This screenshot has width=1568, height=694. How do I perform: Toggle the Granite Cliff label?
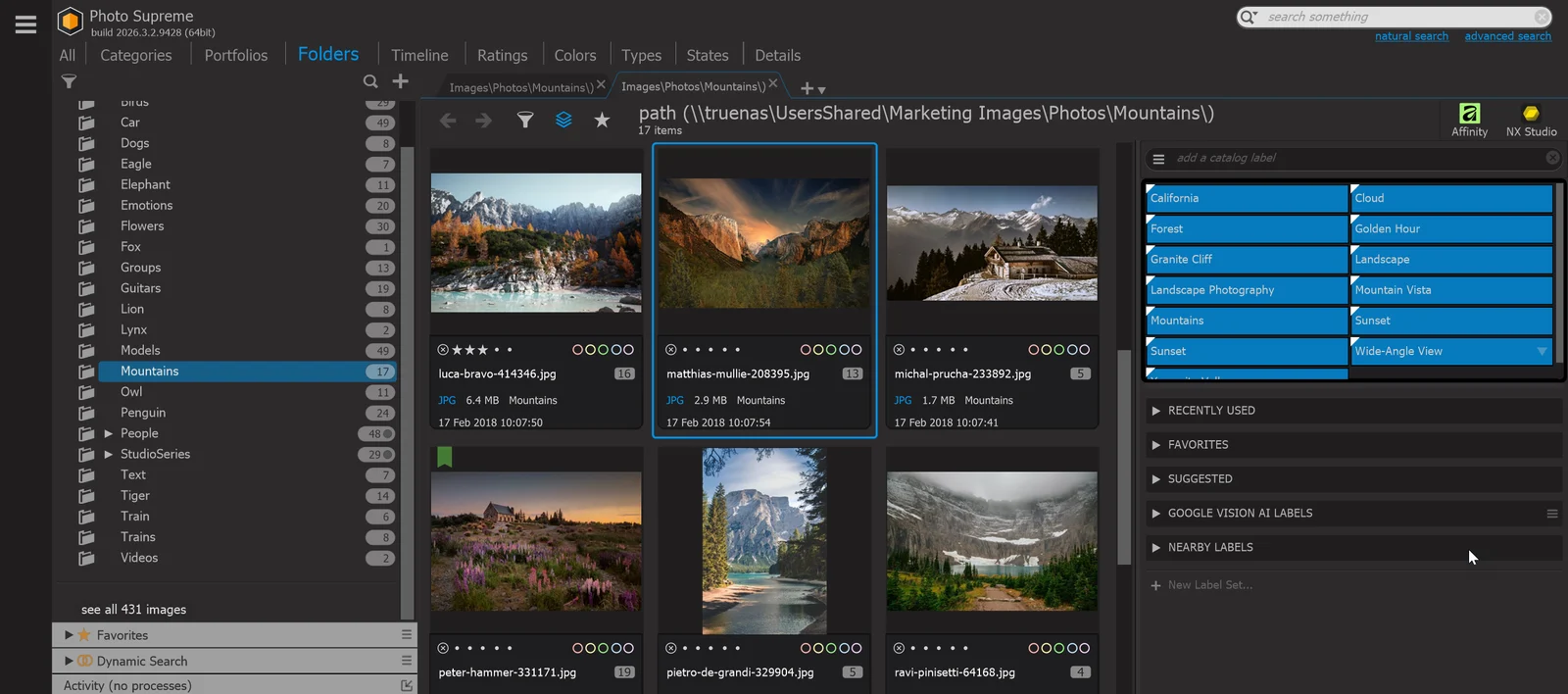(1247, 259)
